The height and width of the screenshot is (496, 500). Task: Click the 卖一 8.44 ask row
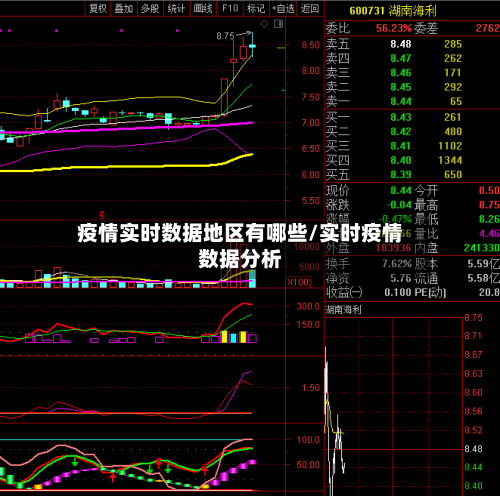click(x=412, y=101)
